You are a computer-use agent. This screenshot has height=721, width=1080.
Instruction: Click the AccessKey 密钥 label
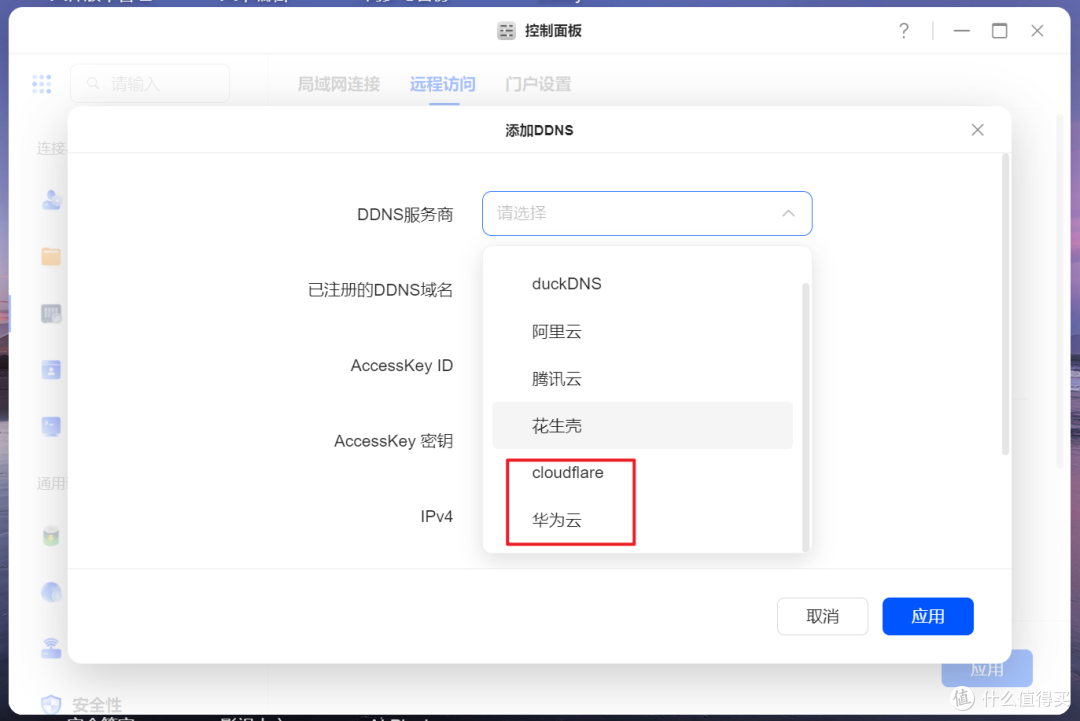coord(393,441)
